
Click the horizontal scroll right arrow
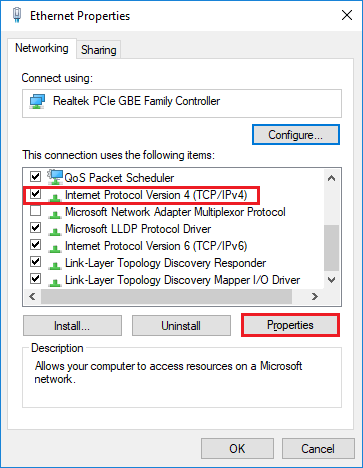(315, 296)
